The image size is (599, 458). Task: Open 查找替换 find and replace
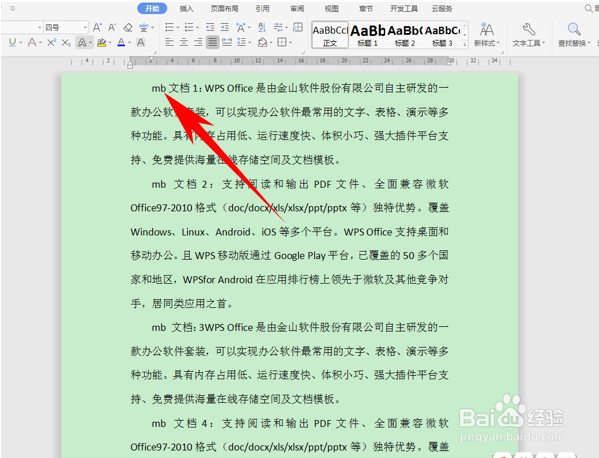coord(574,35)
